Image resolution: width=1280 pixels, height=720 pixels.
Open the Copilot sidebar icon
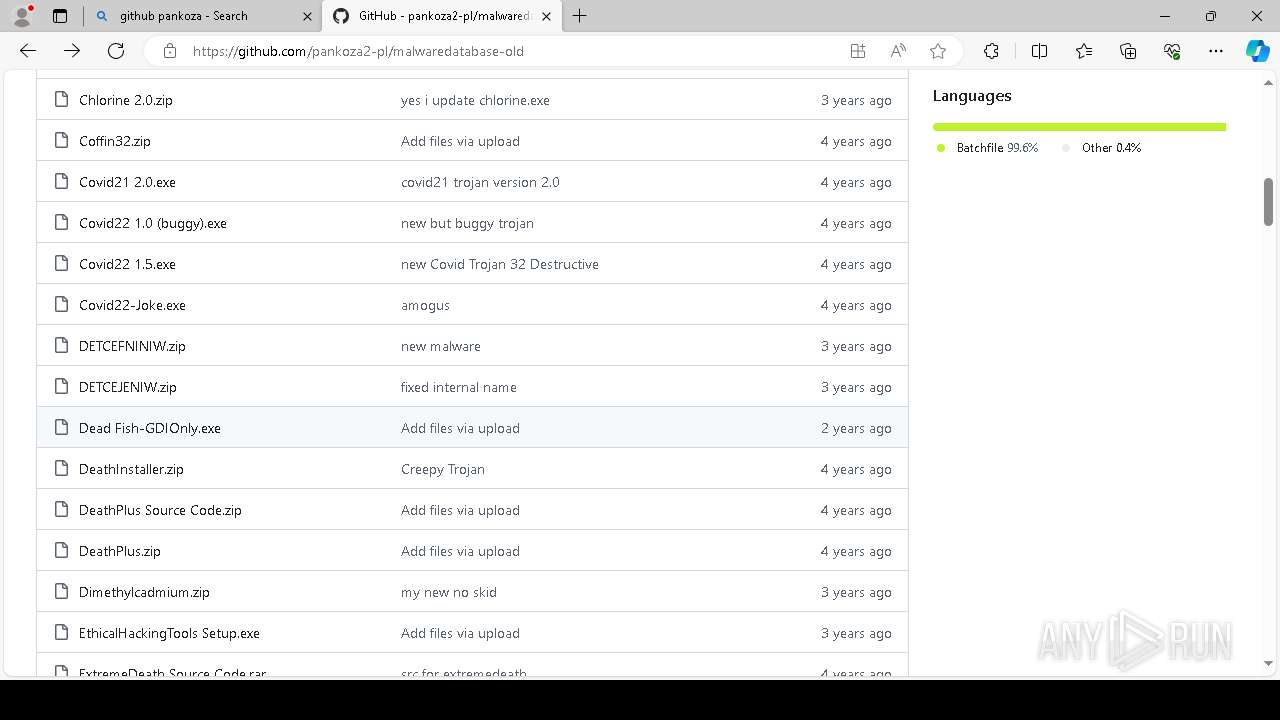click(1257, 51)
